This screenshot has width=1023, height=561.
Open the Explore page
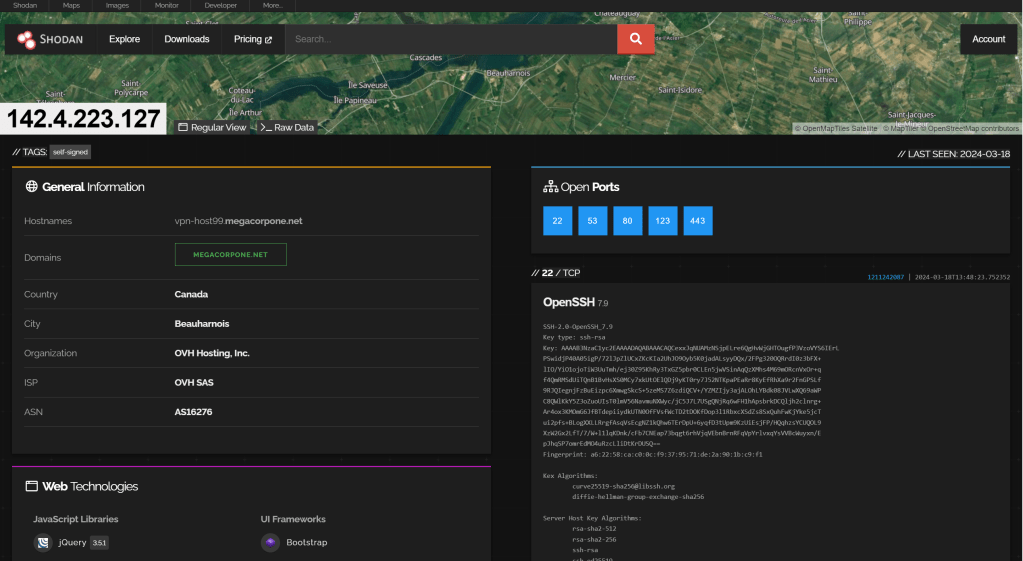125,39
